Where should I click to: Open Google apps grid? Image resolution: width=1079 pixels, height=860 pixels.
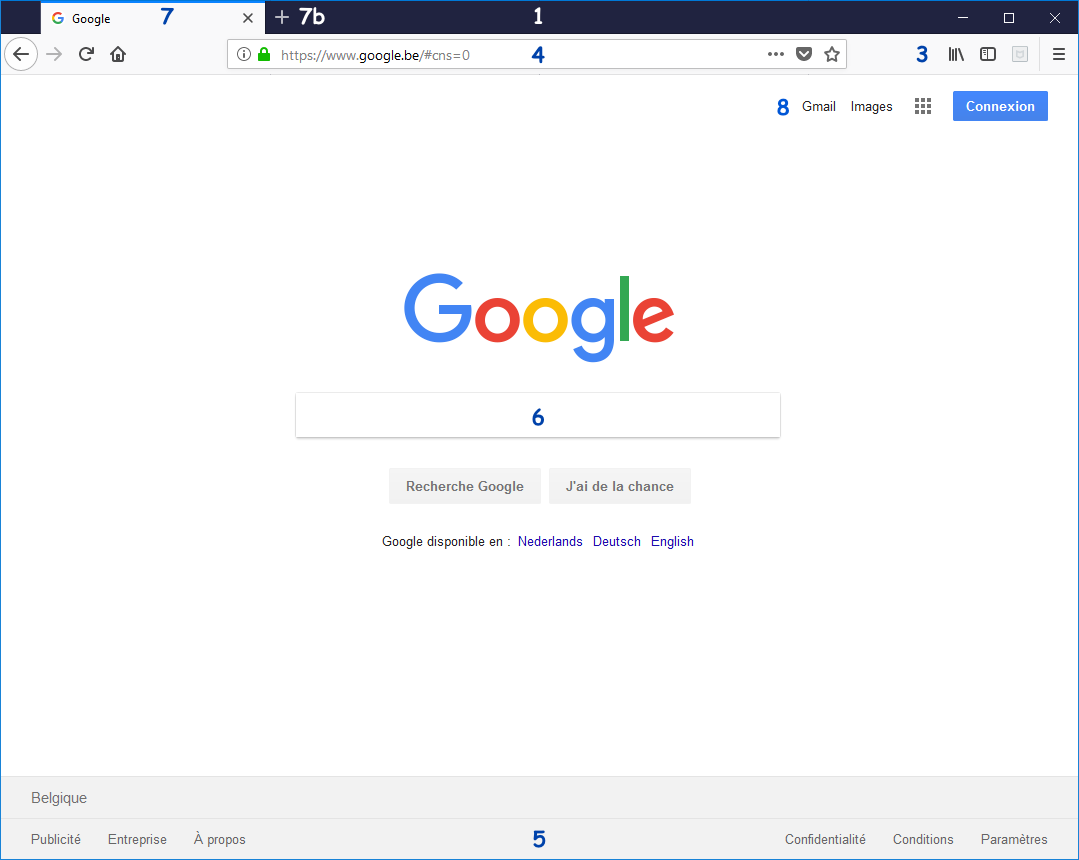[923, 106]
